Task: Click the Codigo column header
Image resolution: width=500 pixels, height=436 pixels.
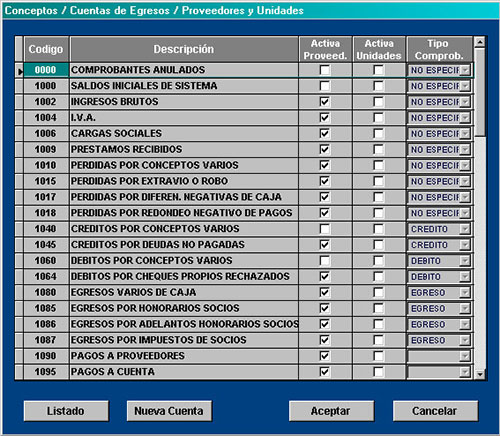Action: 46,49
